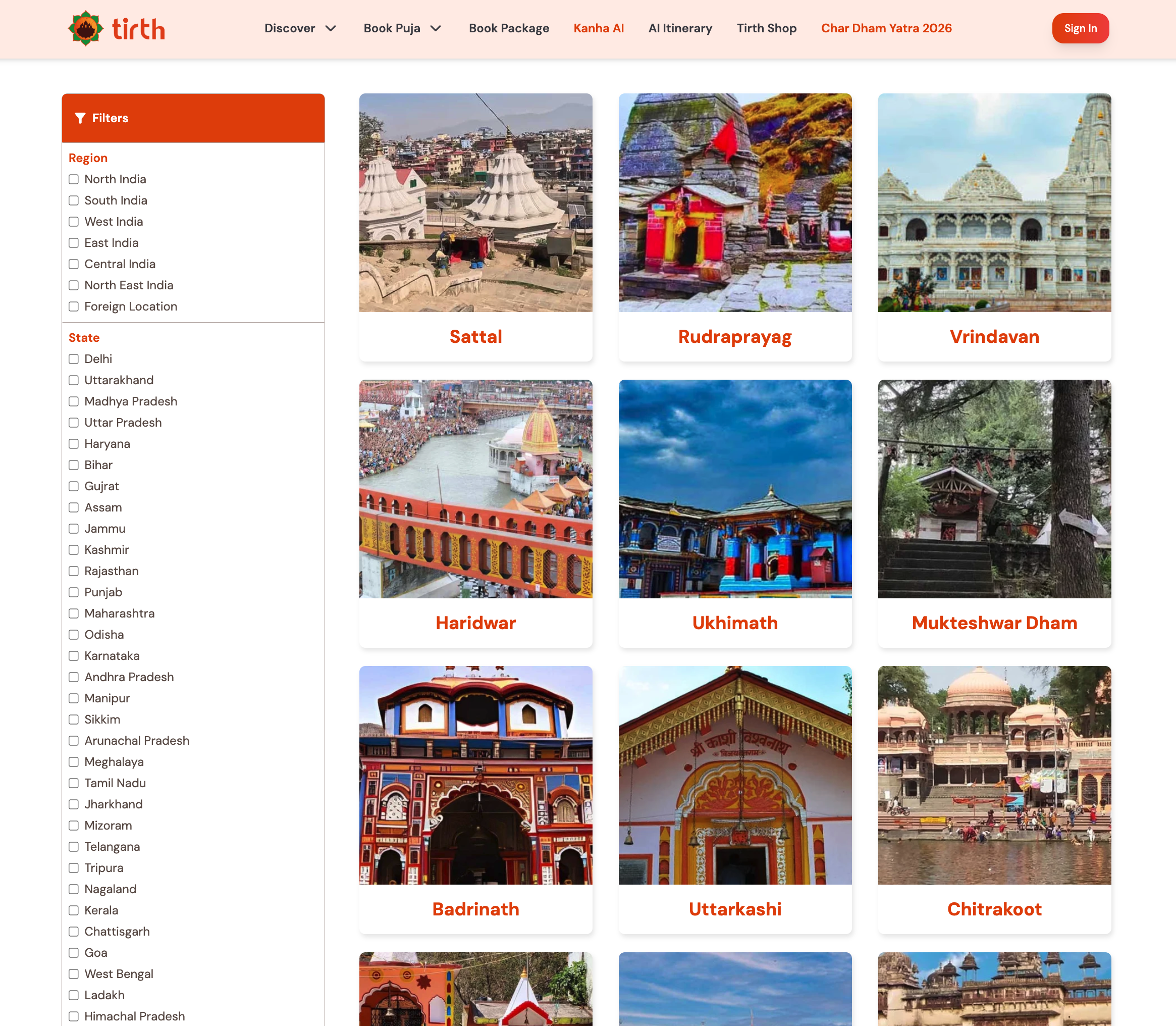The width and height of the screenshot is (1176, 1026).
Task: Check the North India region filter
Action: tap(74, 179)
